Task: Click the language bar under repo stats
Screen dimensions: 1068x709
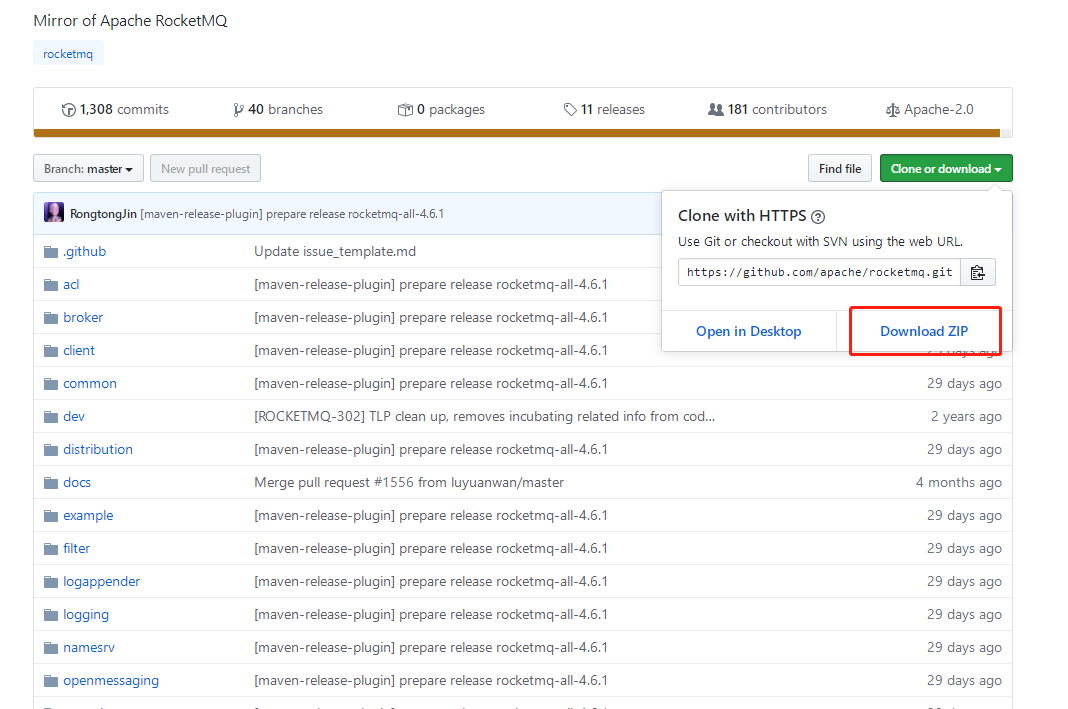Action: pos(517,133)
